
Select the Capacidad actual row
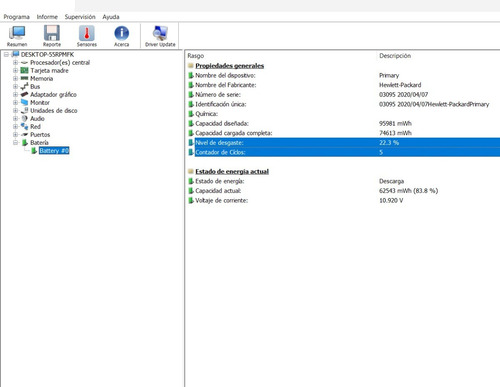coord(343,191)
